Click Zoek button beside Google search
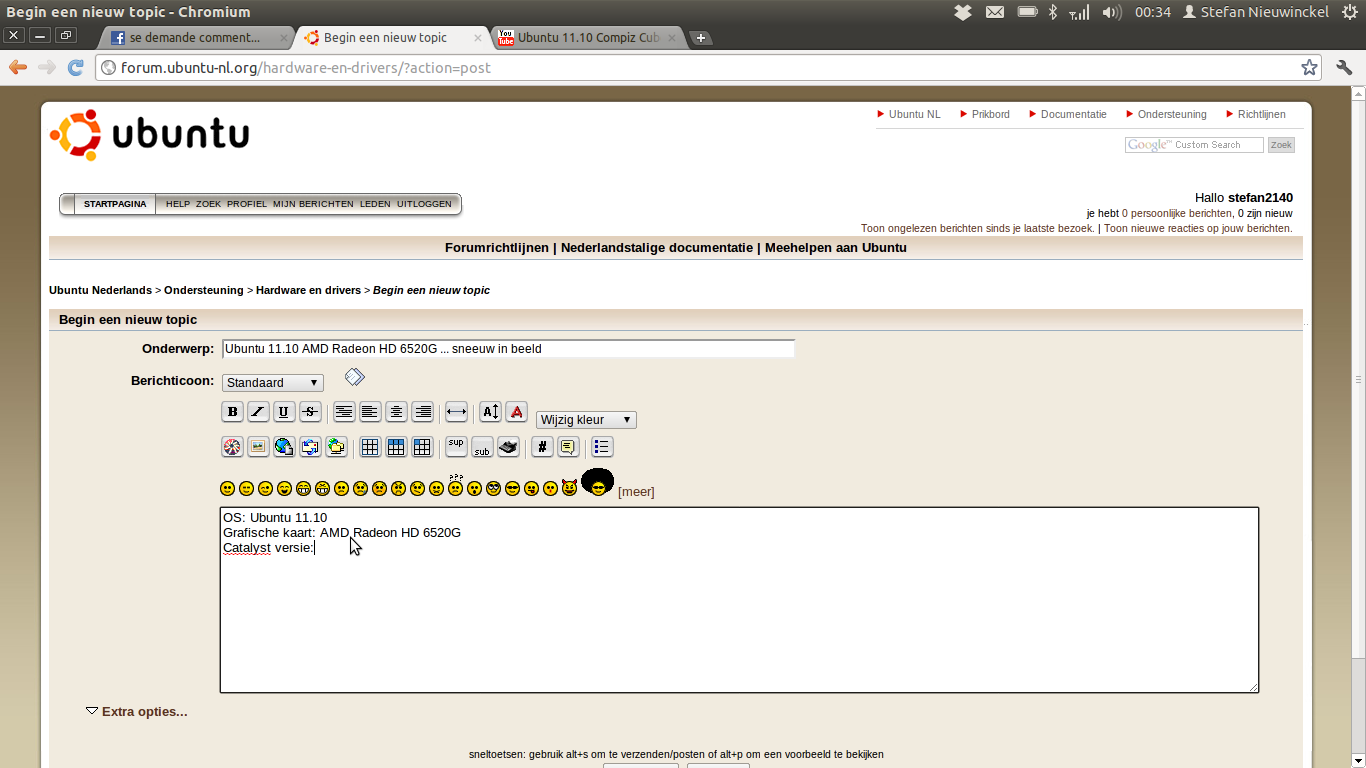The height and width of the screenshot is (768, 1366). (1281, 145)
